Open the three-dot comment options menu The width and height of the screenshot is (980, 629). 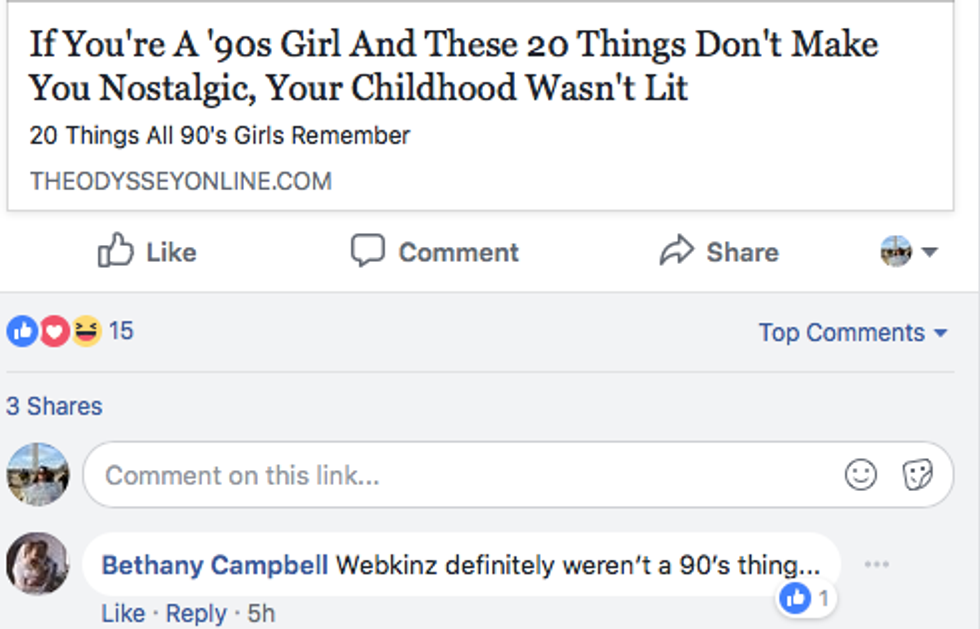pyautogui.click(x=876, y=565)
